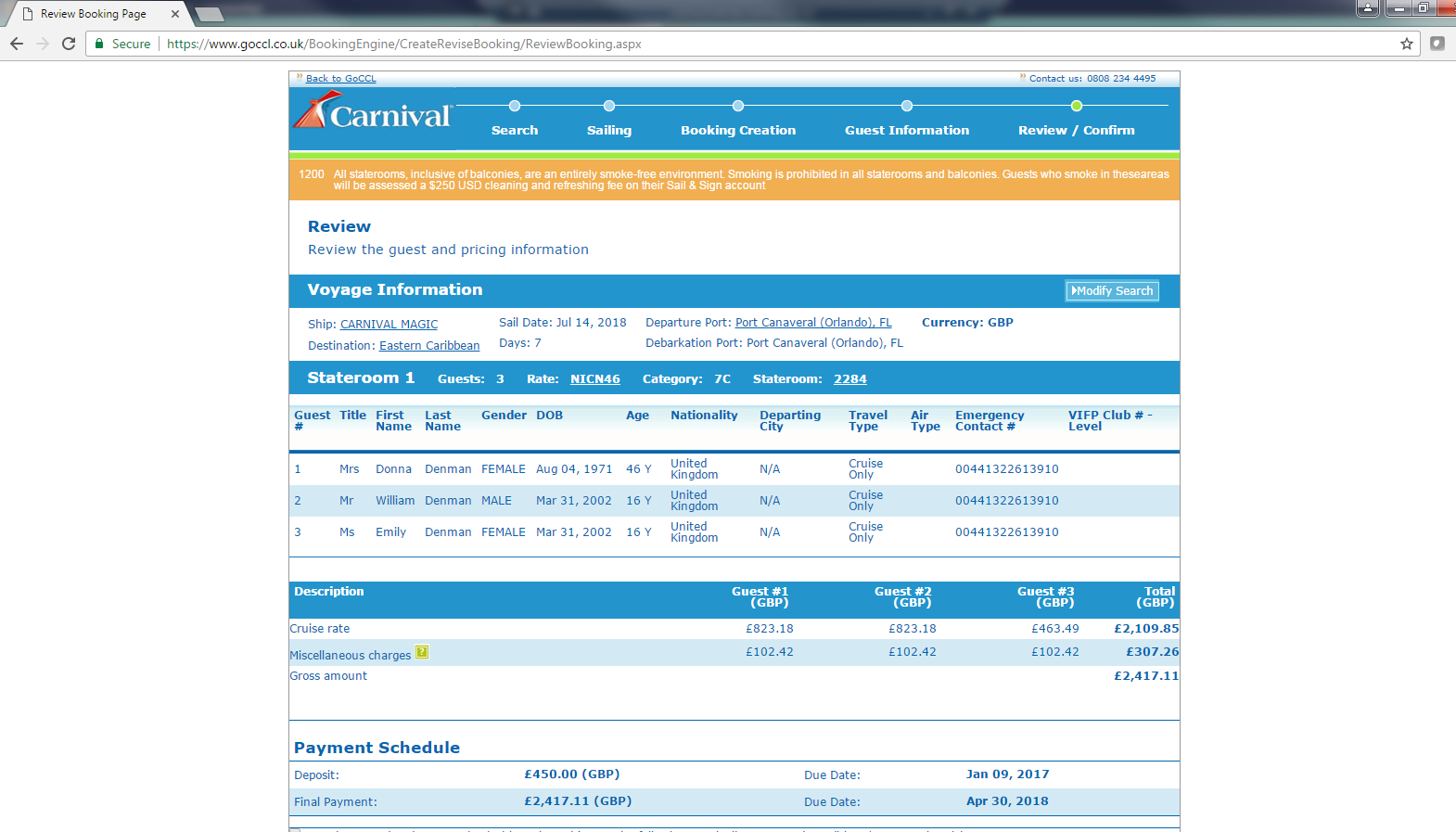
Task: Click the Sail Date Jul 14, 2018 text
Action: click(563, 323)
